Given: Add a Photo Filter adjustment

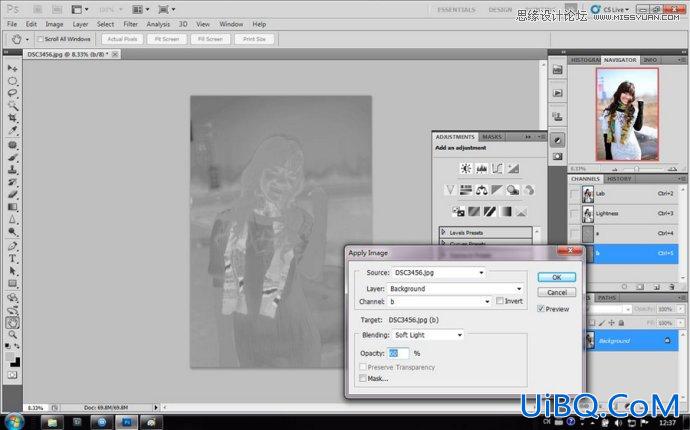Looking at the screenshot, I should point(513,190).
